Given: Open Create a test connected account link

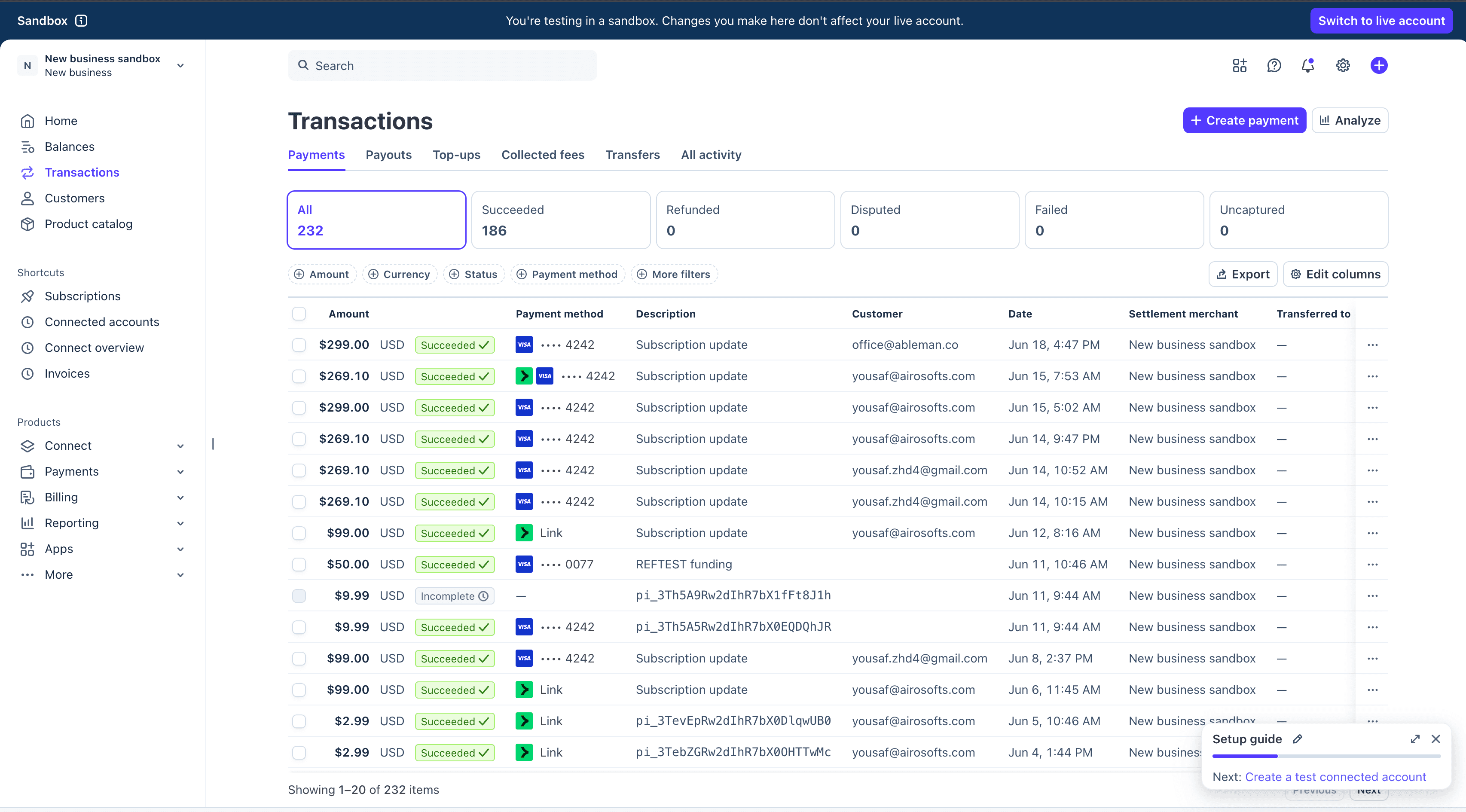Looking at the screenshot, I should point(1336,777).
